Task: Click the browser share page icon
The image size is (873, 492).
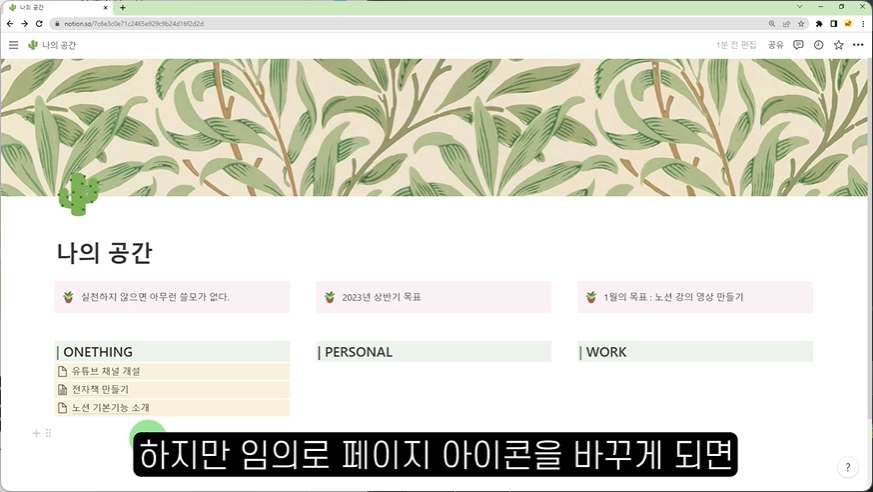Action: 786,23
